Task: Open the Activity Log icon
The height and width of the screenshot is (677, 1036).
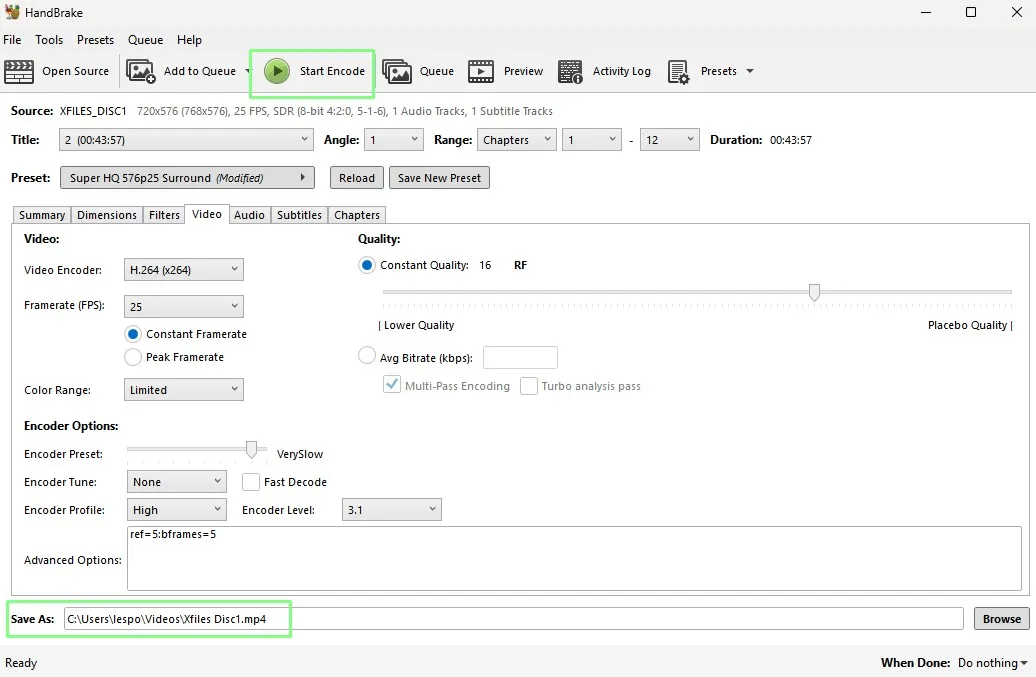Action: (x=570, y=71)
